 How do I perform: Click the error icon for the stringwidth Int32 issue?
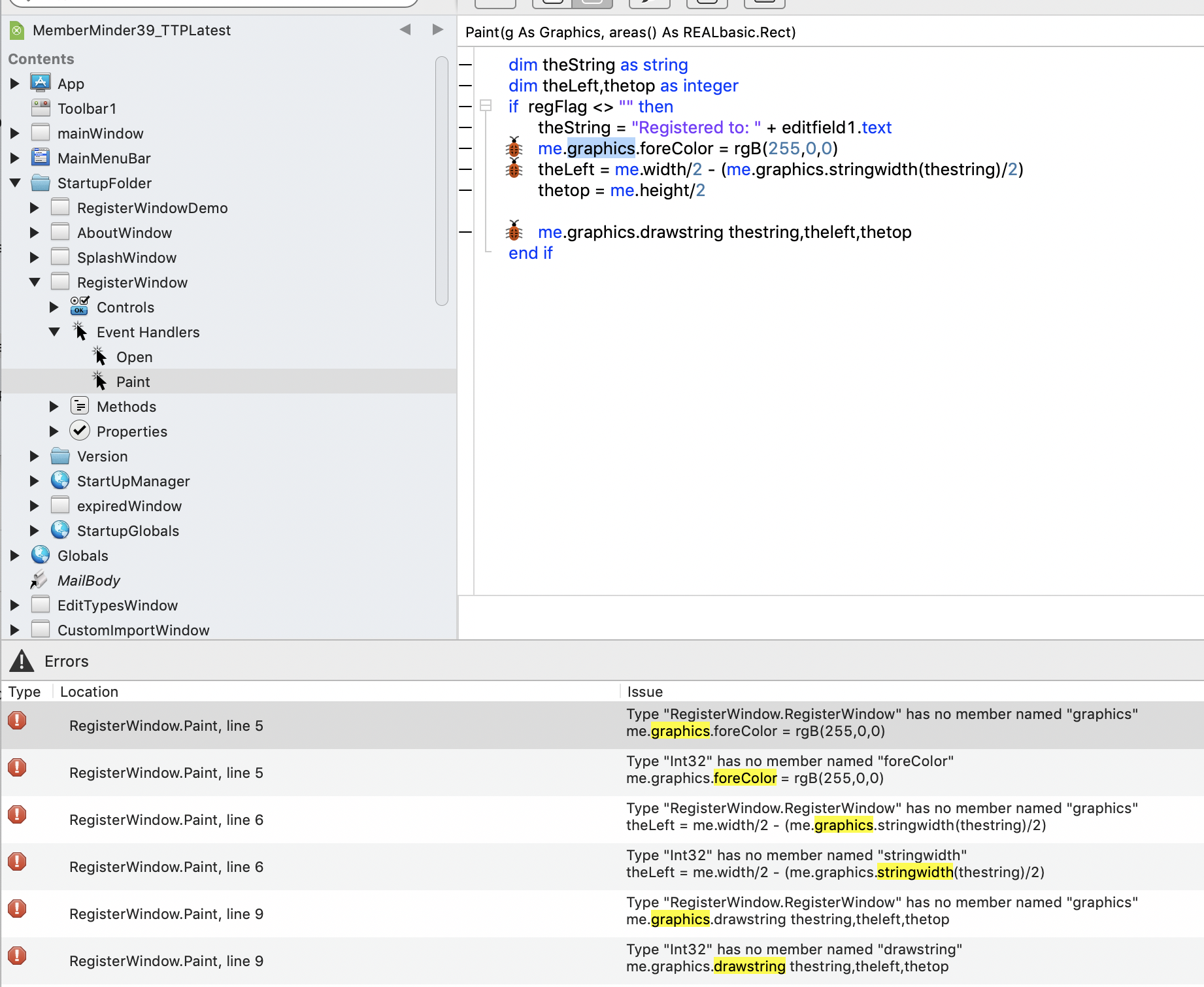click(17, 862)
